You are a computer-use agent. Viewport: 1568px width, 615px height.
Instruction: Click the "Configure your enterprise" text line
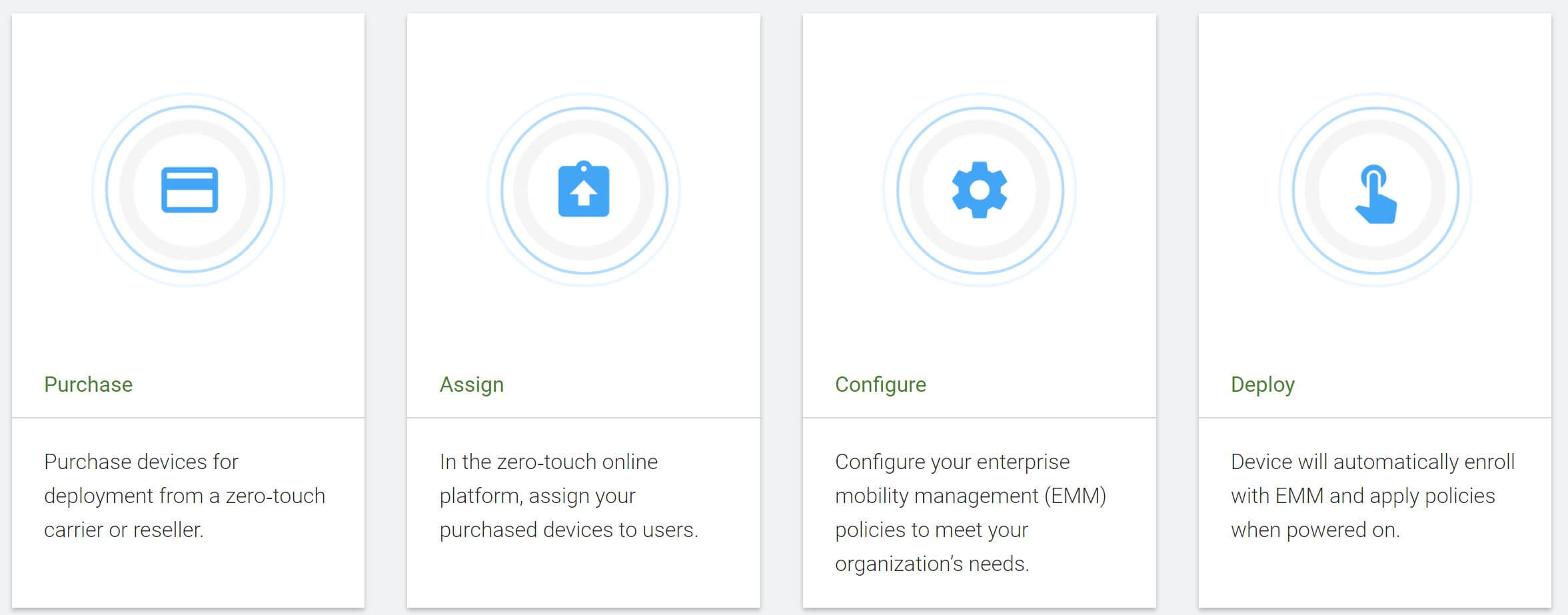pos(952,462)
